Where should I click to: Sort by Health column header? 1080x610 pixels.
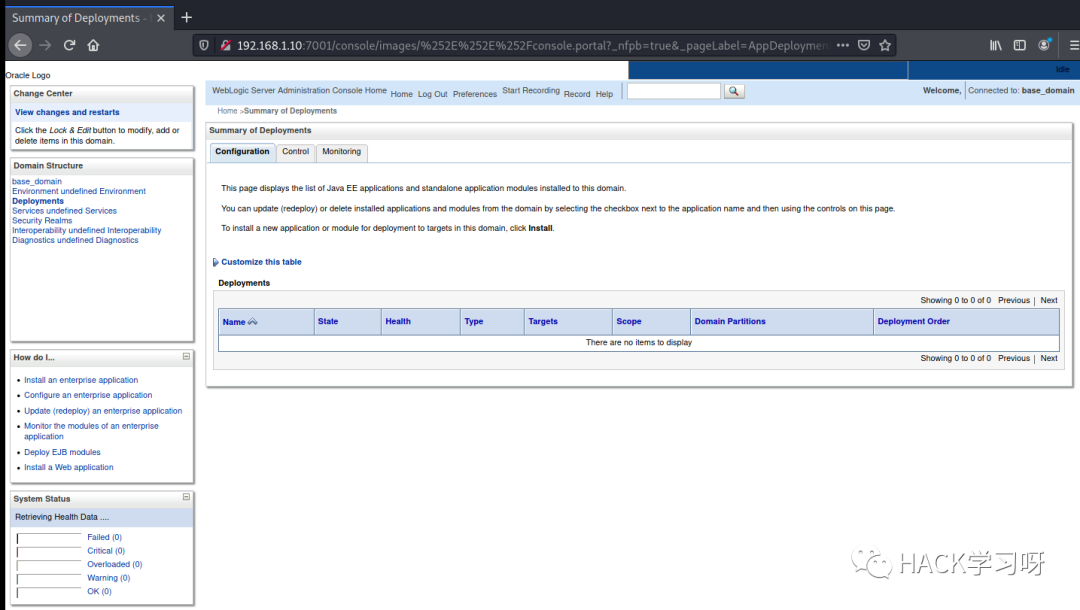[x=398, y=322]
